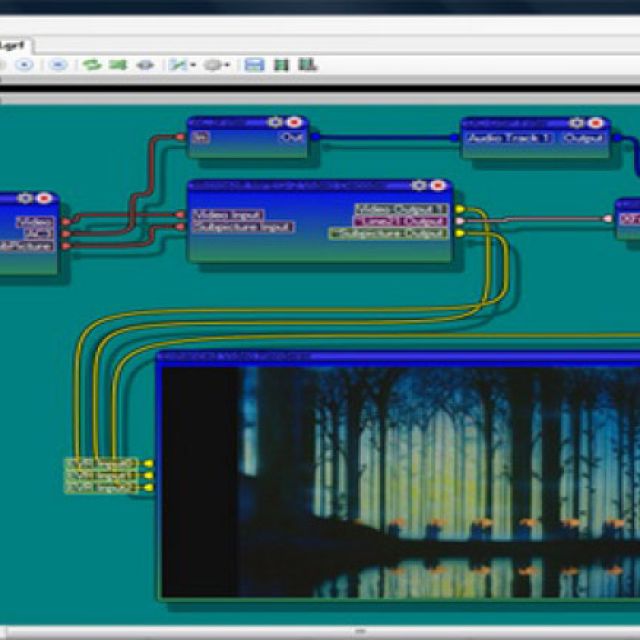Click the gear on the Video Input decoder node
The width and height of the screenshot is (640, 640).
point(418,185)
